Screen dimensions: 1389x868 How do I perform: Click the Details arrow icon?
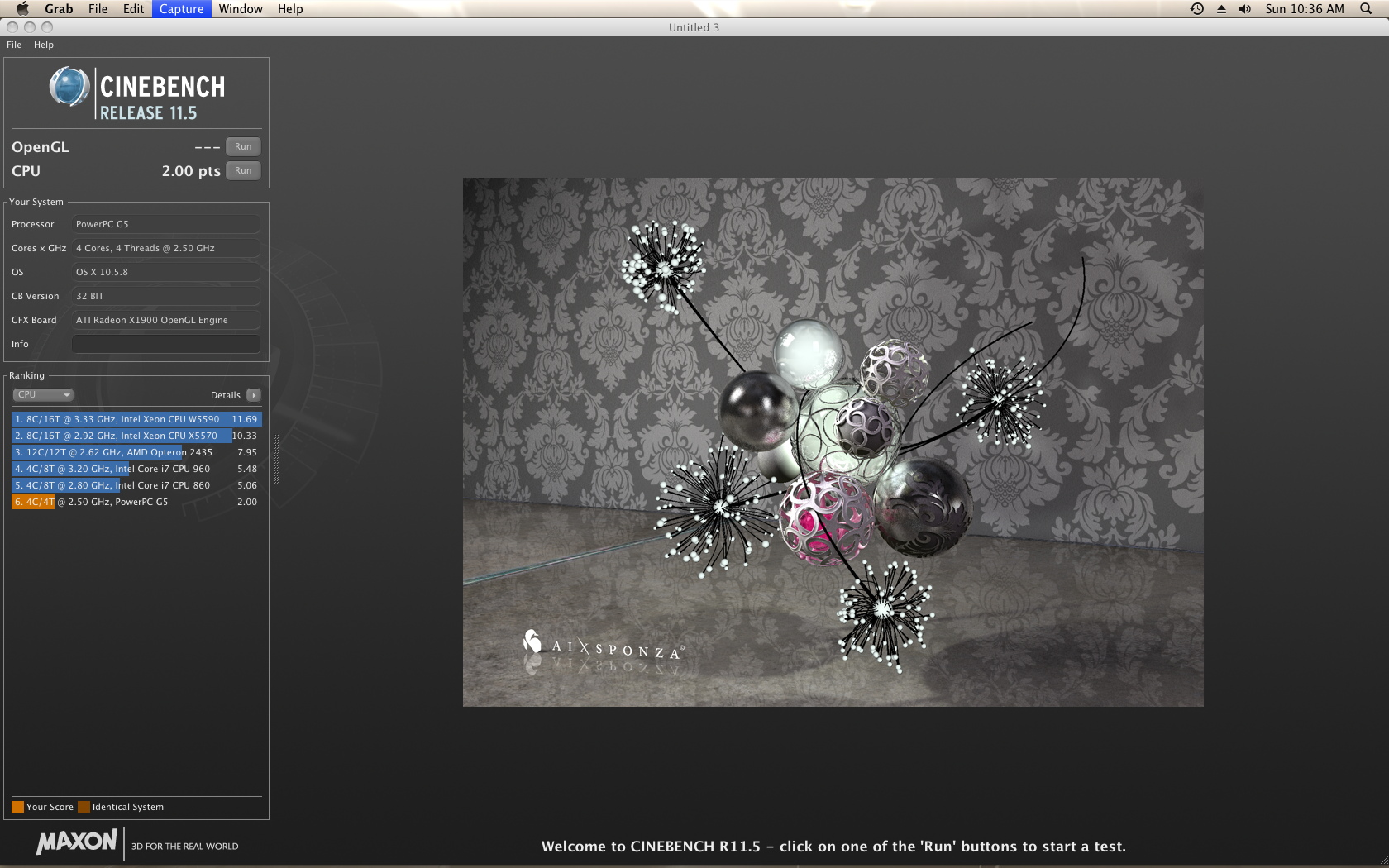254,395
